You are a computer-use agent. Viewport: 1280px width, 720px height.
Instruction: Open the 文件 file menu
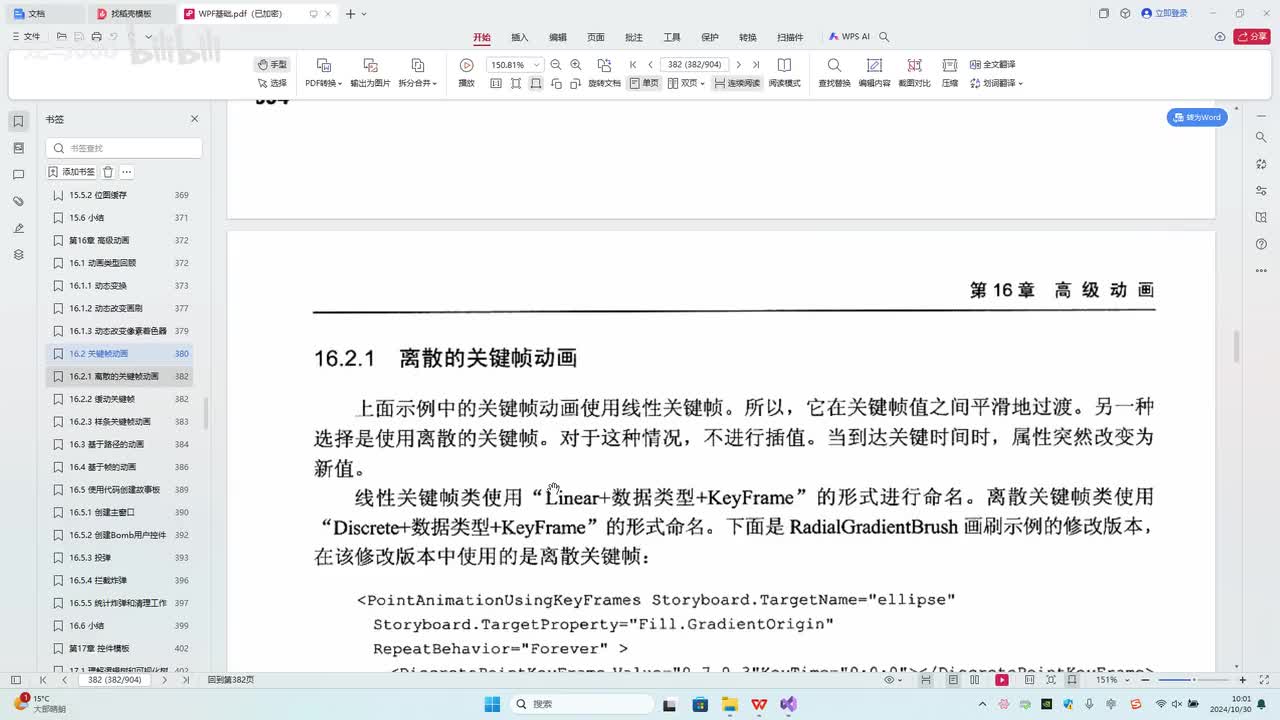tap(25, 36)
